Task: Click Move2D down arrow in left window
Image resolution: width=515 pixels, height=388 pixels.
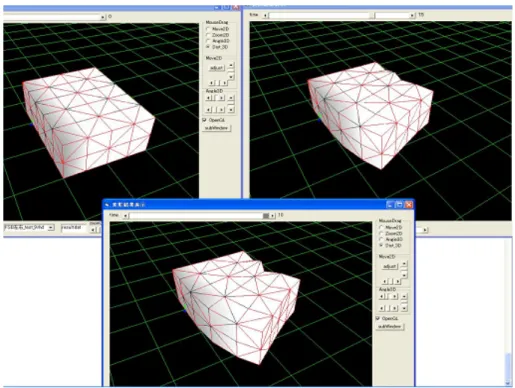Action: click(231, 77)
